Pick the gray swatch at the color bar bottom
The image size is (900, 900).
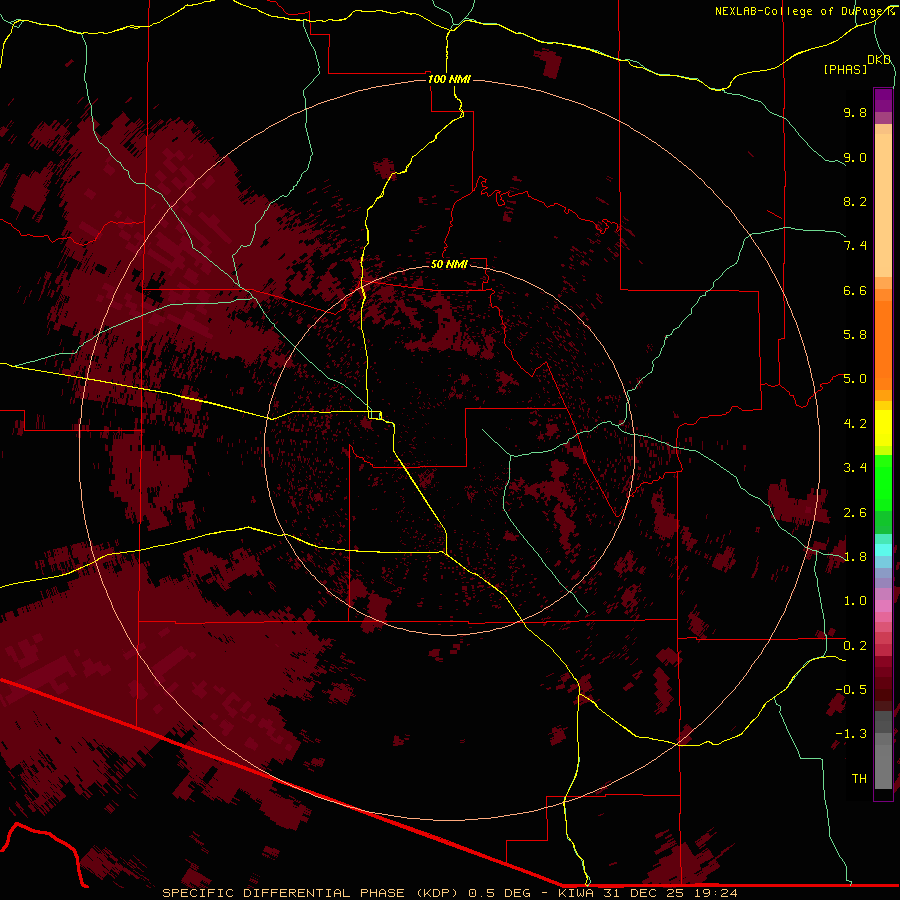[883, 769]
